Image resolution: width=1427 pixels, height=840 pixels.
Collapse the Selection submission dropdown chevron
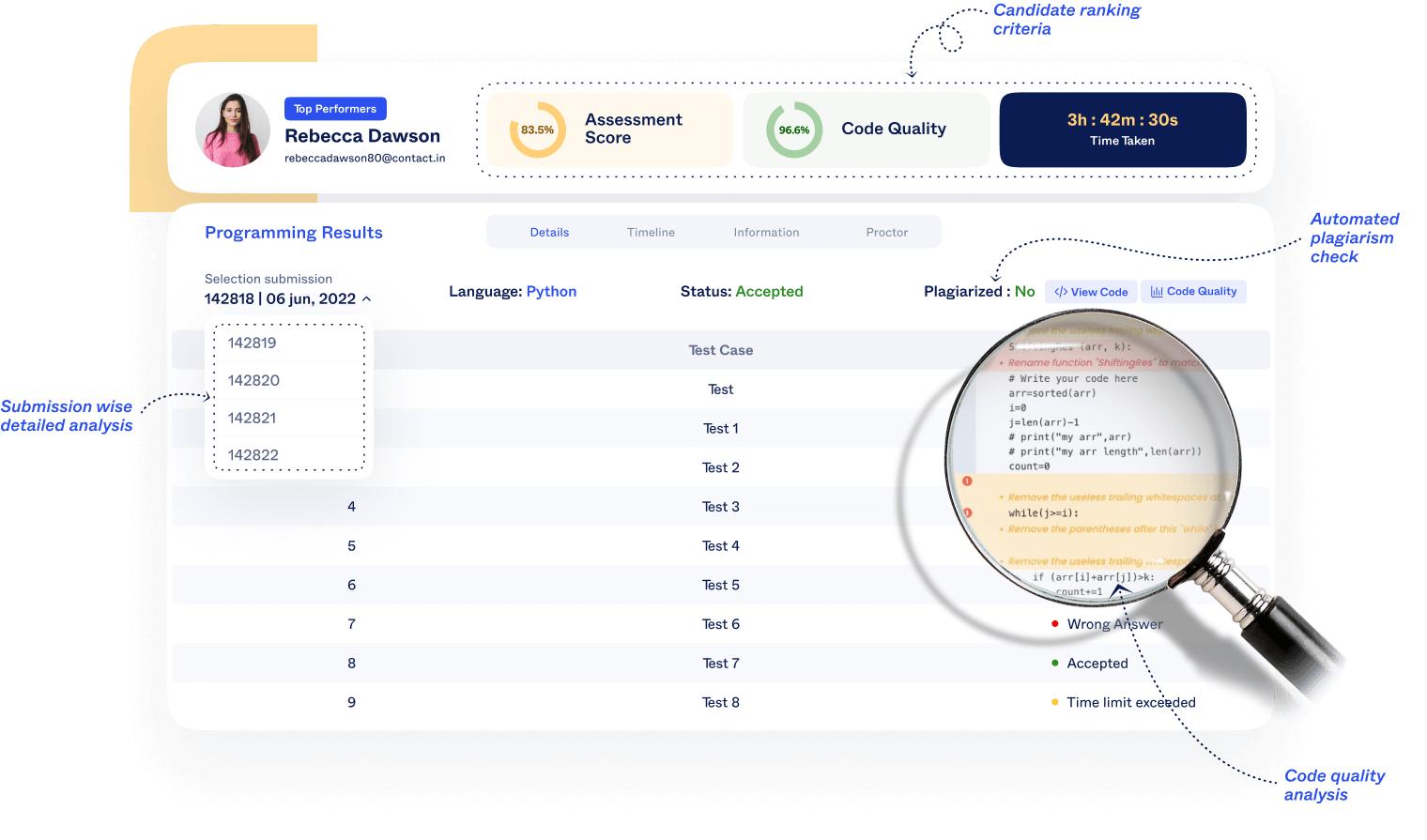click(366, 298)
